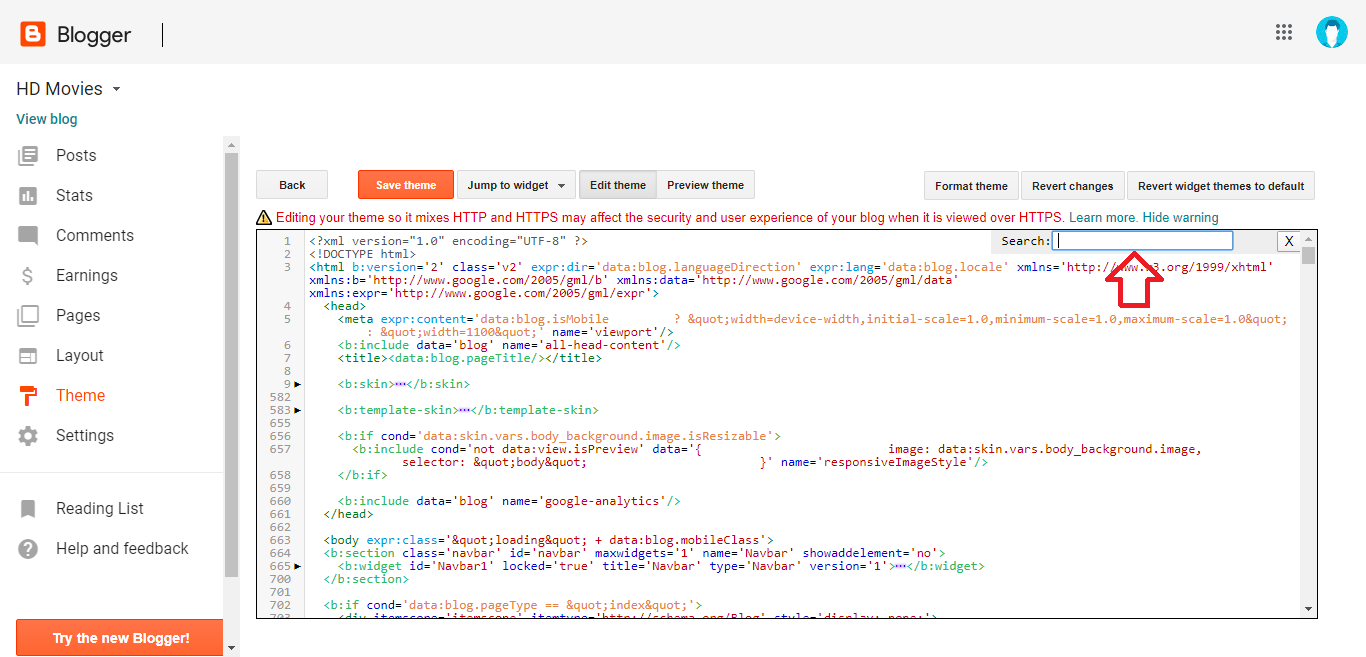
Task: Focus the code editor Search field
Action: (x=1143, y=241)
